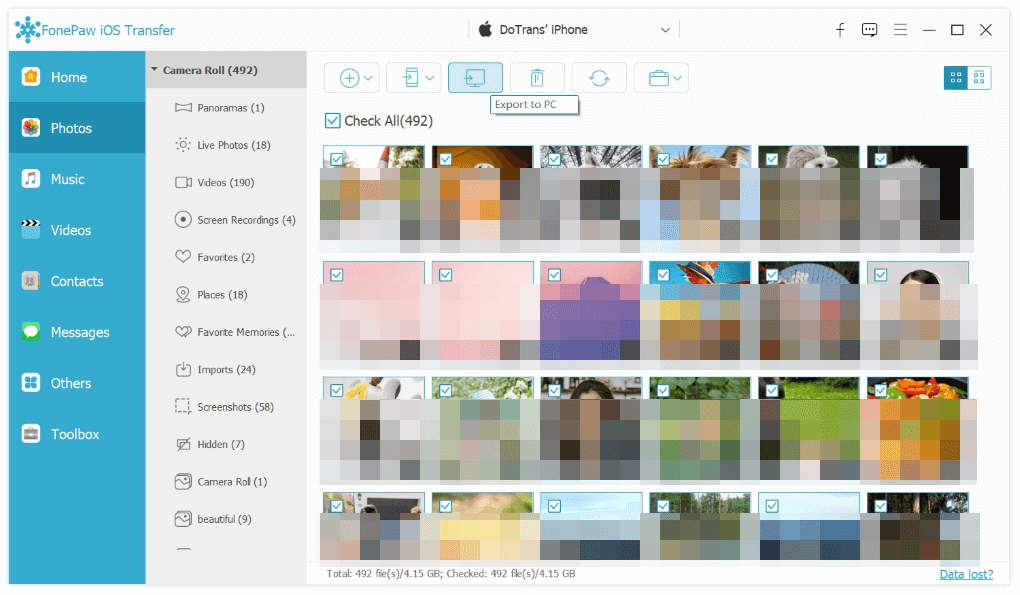1020x595 pixels.
Task: Switch to large thumbnail grid view
Action: (956, 78)
